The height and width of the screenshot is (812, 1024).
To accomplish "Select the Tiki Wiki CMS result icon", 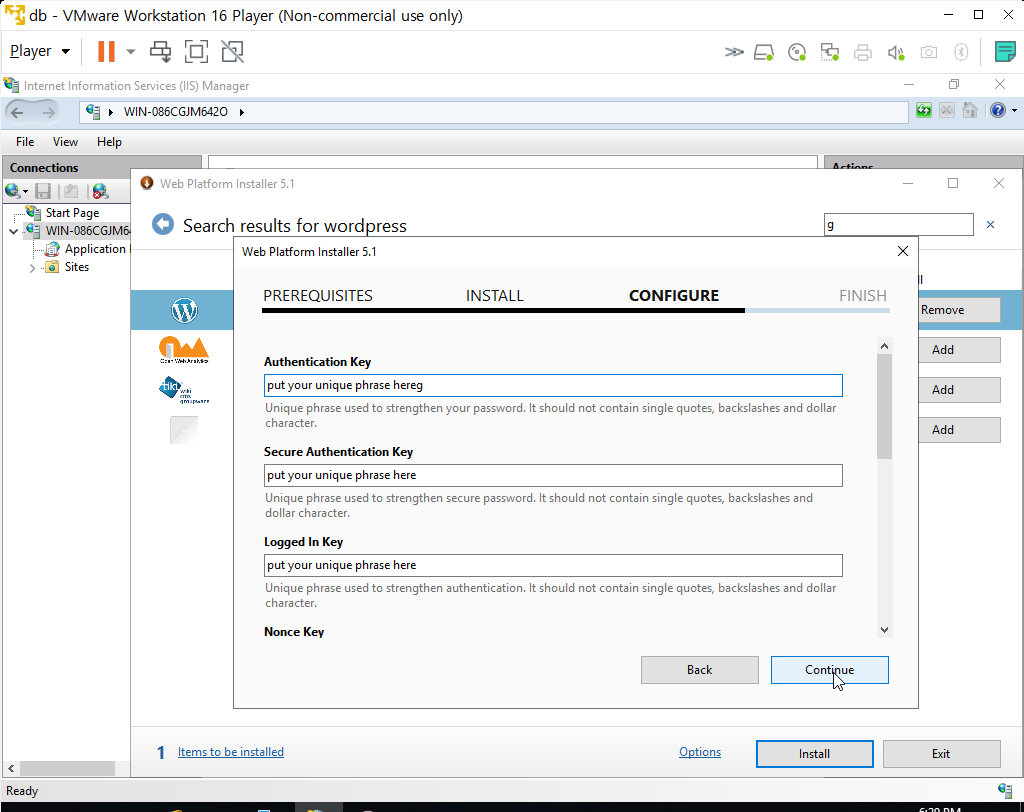I will point(184,390).
